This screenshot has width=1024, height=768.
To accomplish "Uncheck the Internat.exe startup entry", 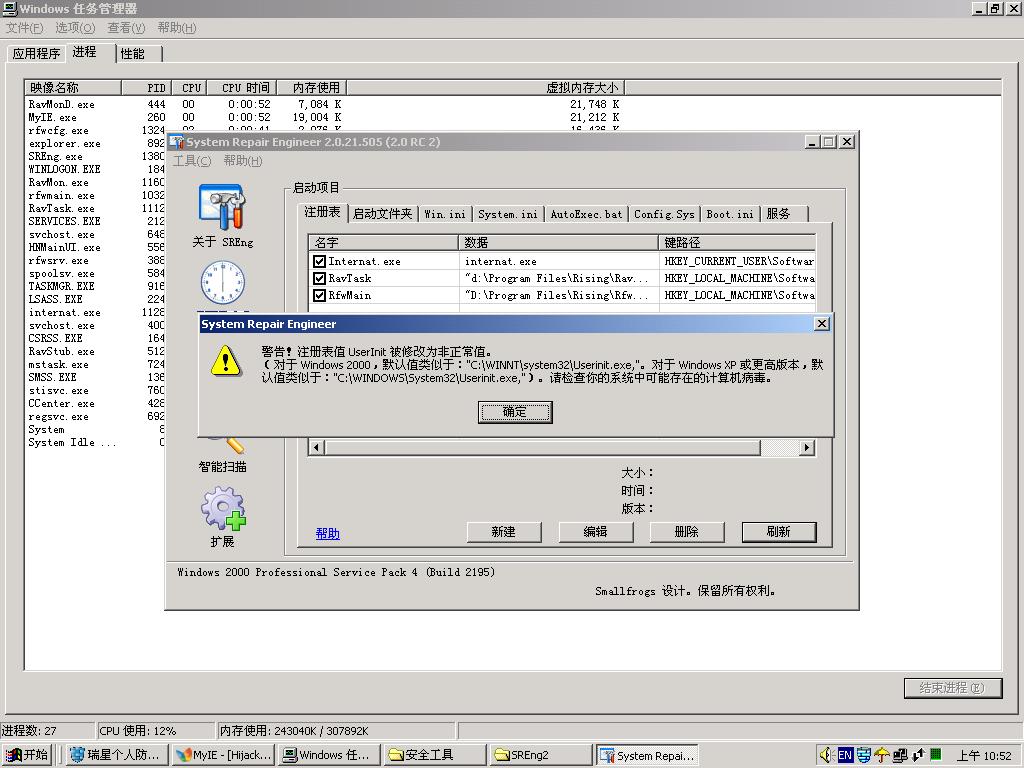I will (319, 261).
